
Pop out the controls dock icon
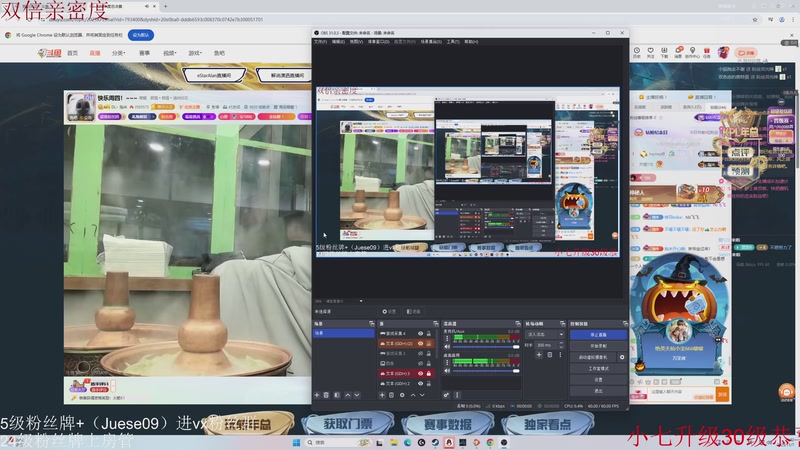pyautogui.click(x=626, y=324)
